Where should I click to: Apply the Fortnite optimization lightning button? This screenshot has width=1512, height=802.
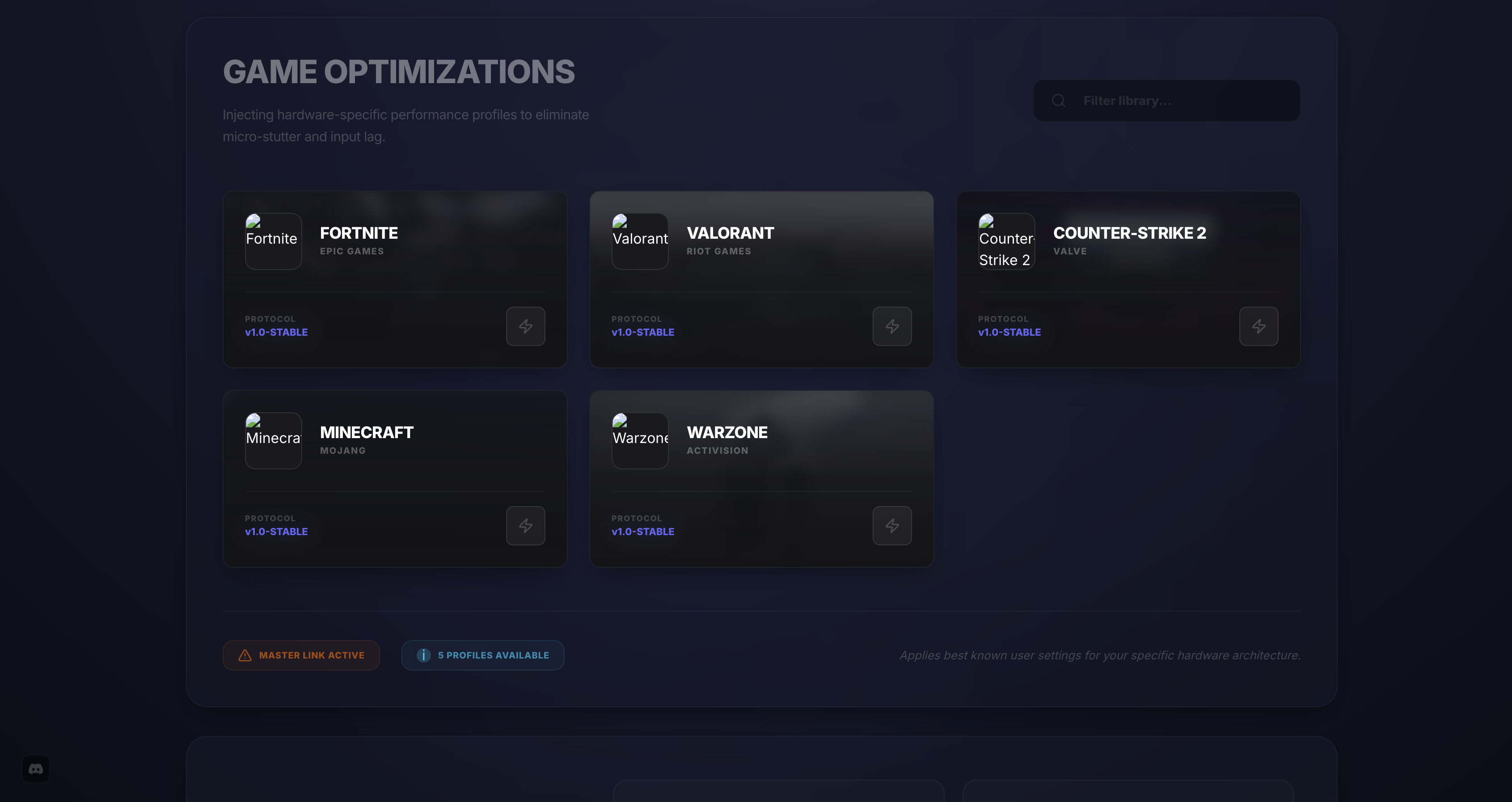[x=525, y=326]
